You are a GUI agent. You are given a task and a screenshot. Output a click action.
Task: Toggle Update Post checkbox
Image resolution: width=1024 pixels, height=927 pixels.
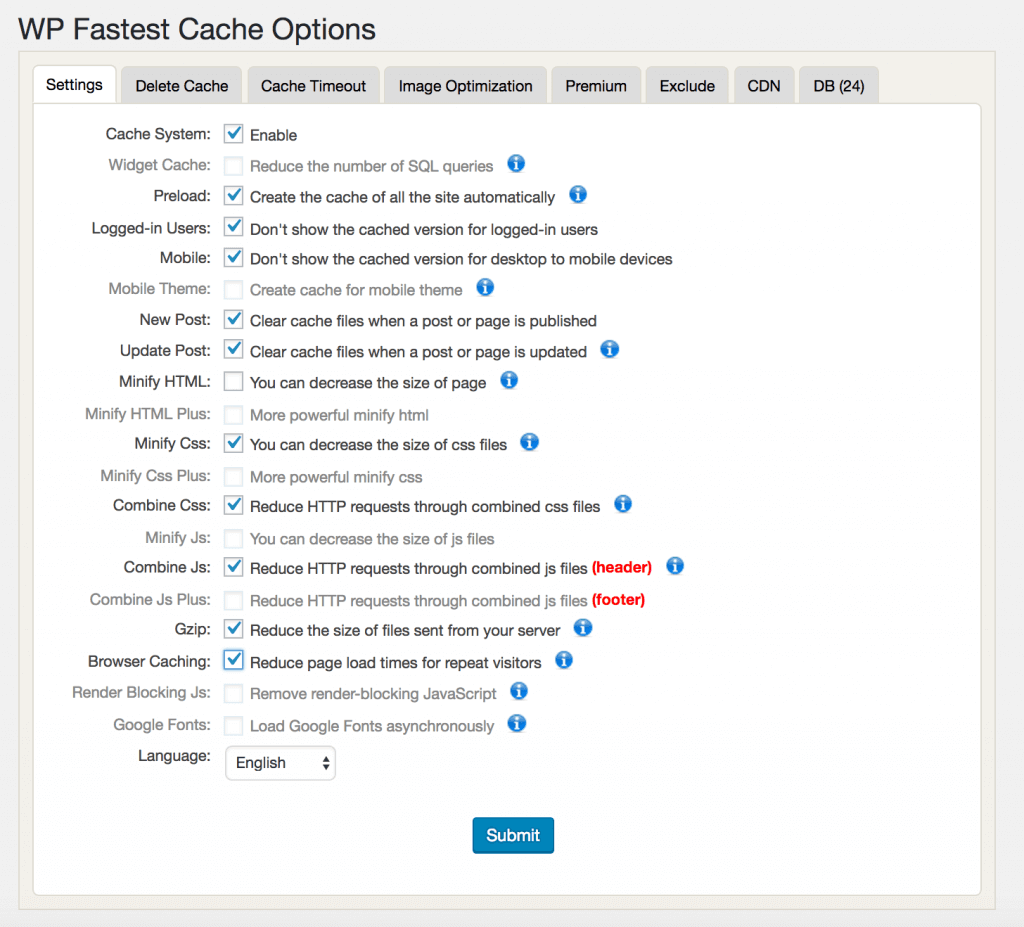233,351
